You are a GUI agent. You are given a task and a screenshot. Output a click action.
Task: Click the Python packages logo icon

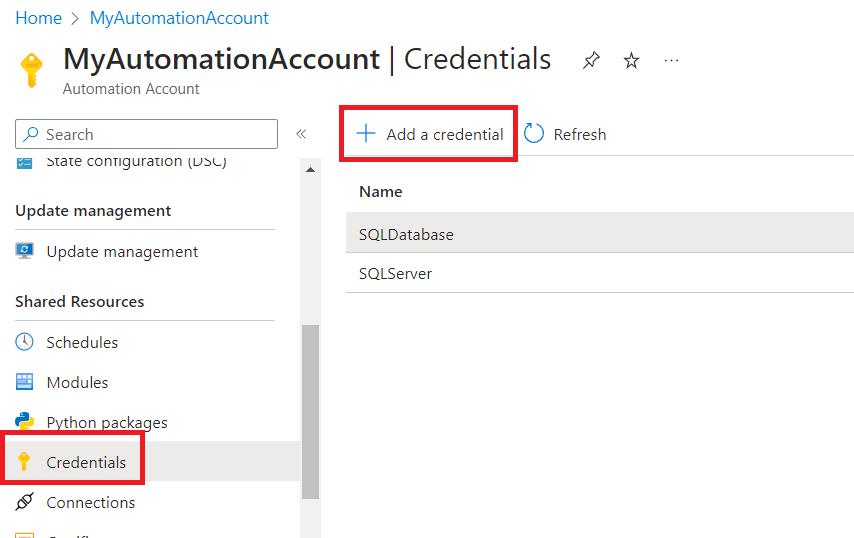pyautogui.click(x=25, y=421)
